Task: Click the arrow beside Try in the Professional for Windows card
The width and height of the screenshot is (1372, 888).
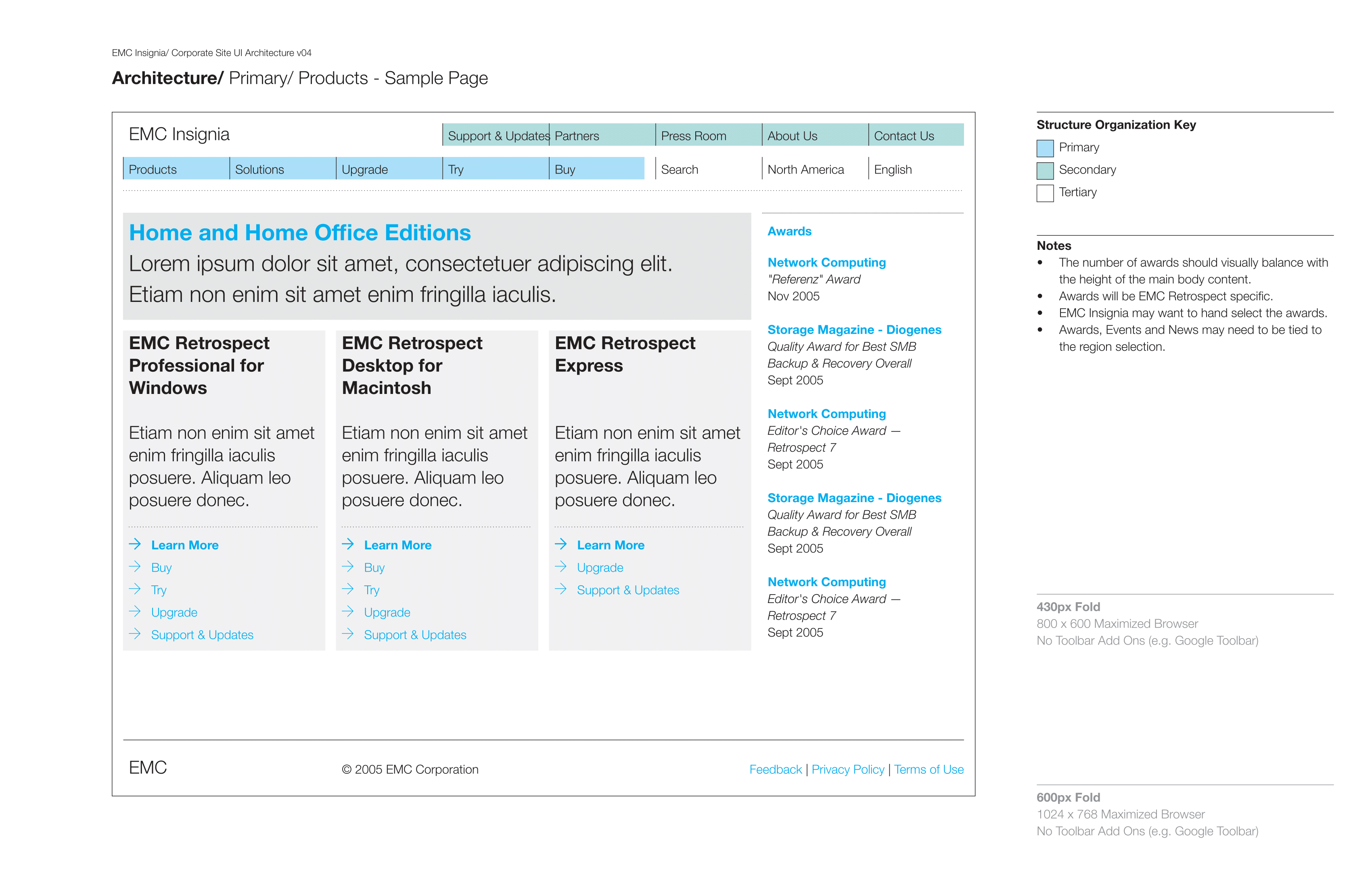Action: click(x=135, y=589)
